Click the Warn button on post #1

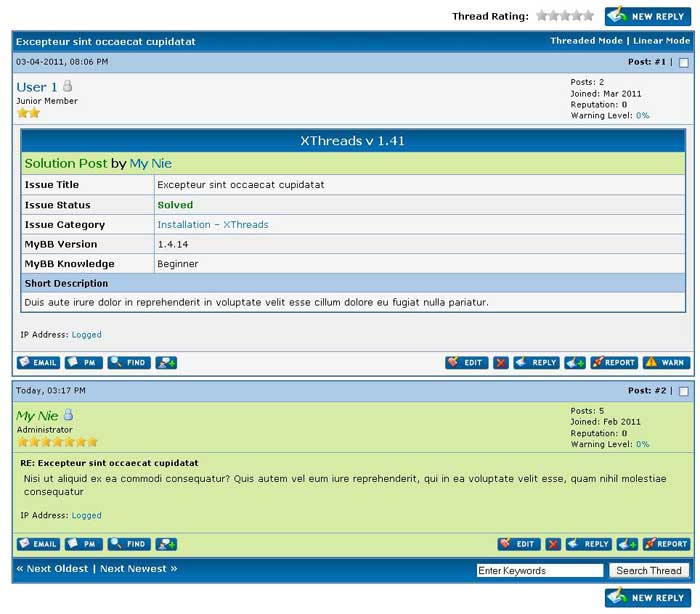coord(666,363)
